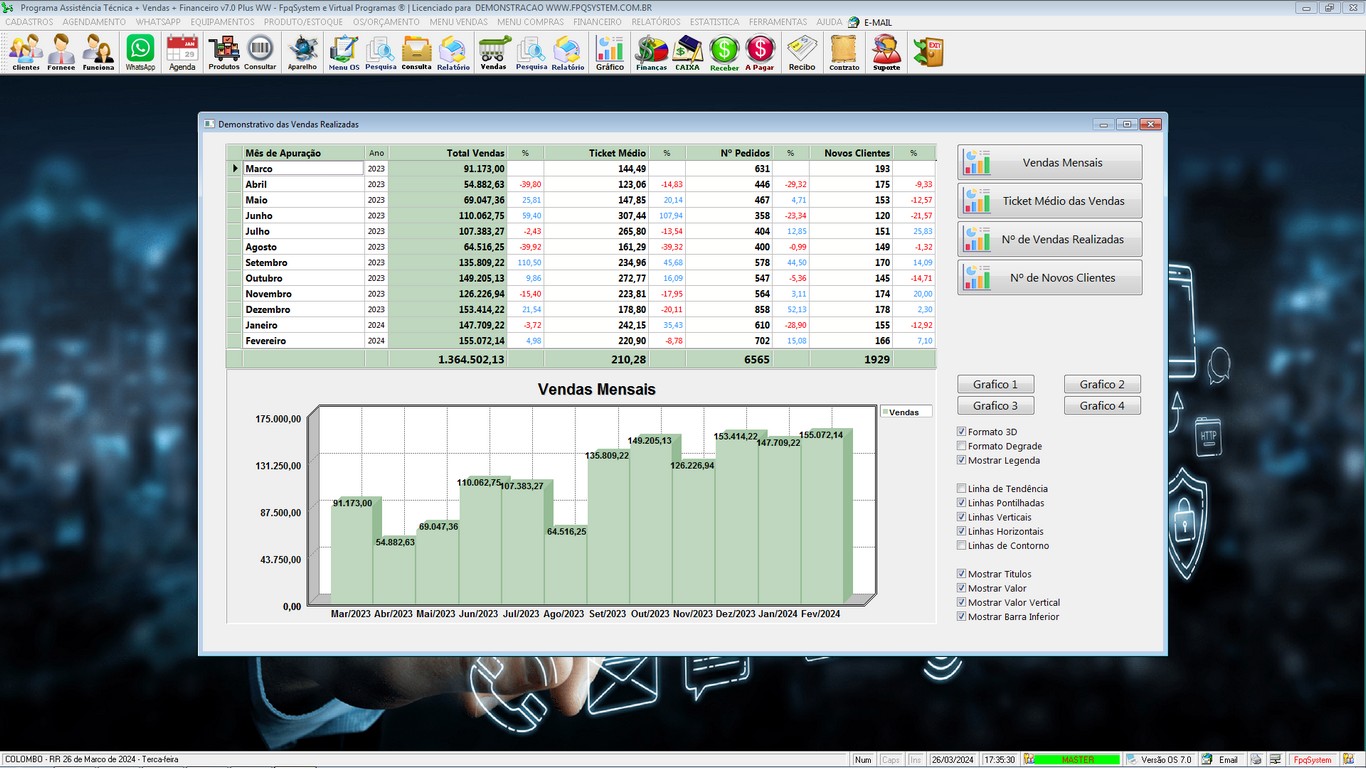Open the Fornece suppliers icon
The image size is (1366, 768).
[61, 52]
